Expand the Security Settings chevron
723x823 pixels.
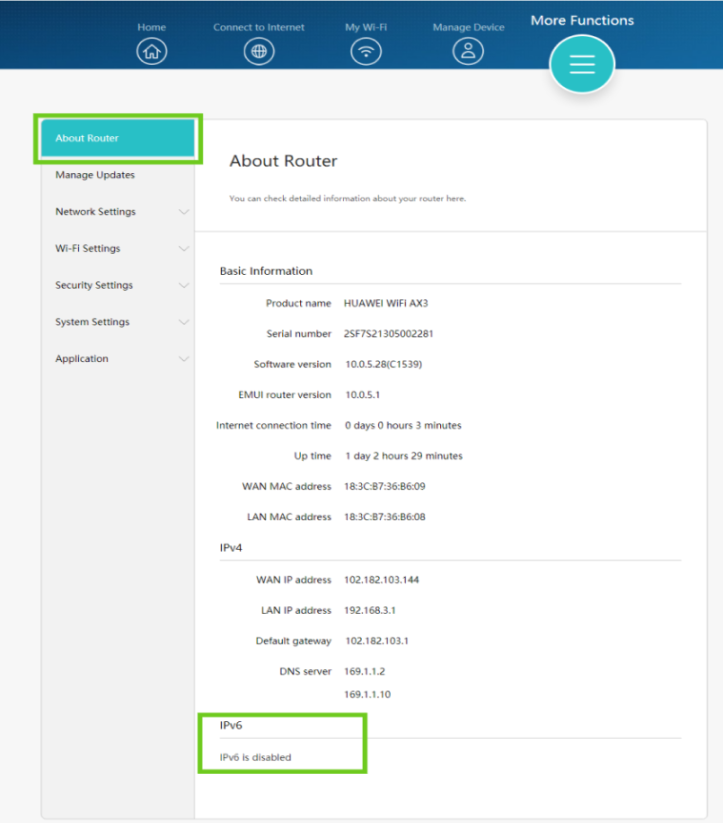click(x=183, y=285)
